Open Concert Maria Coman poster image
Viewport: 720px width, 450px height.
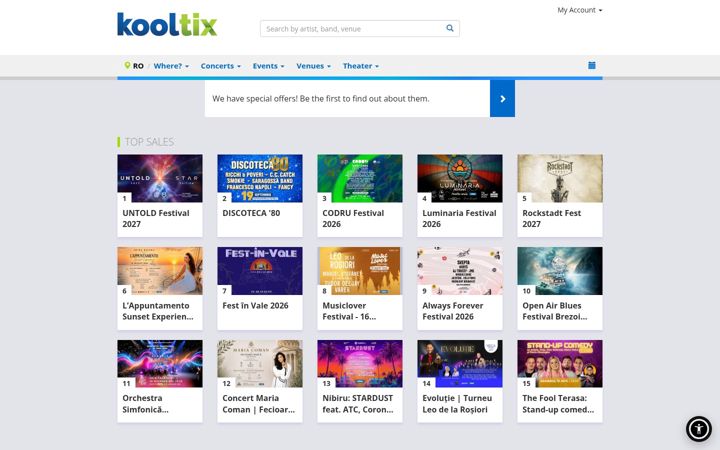[x=260, y=364]
